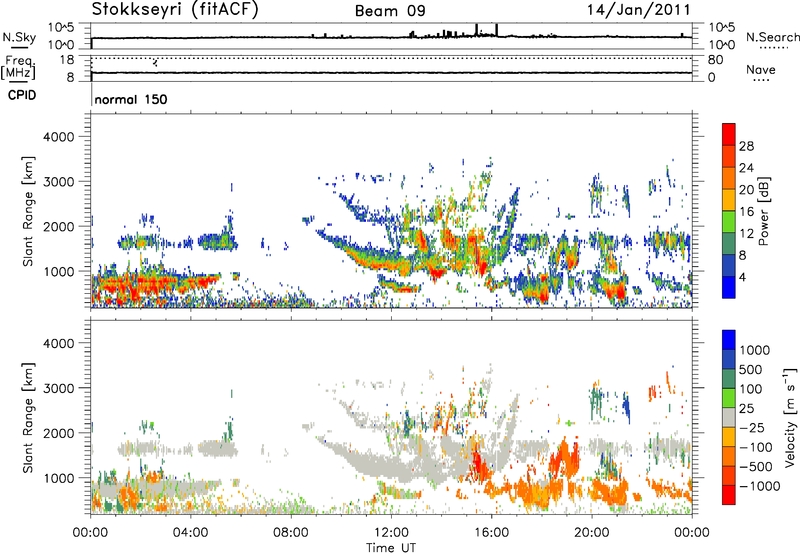The height and width of the screenshot is (554, 800).
Task: Click the '-1000' Velocity colorbar tick label
Action: pyautogui.click(x=760, y=486)
